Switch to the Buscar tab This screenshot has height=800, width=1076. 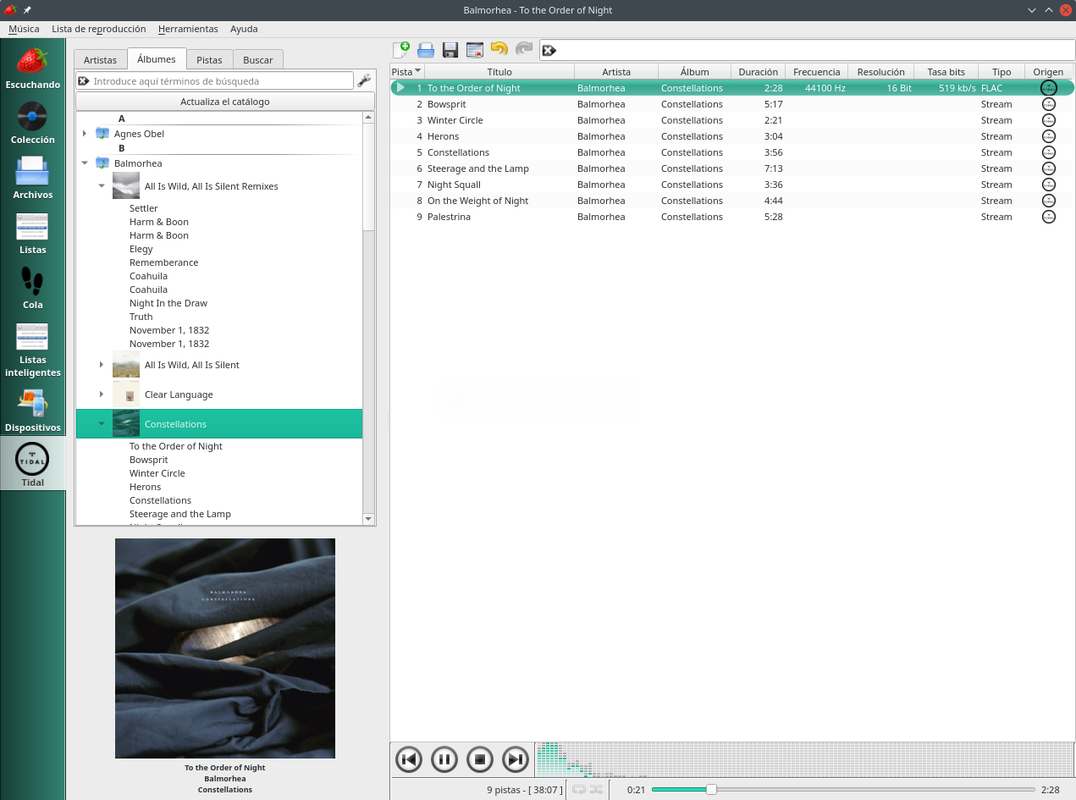(x=258, y=60)
